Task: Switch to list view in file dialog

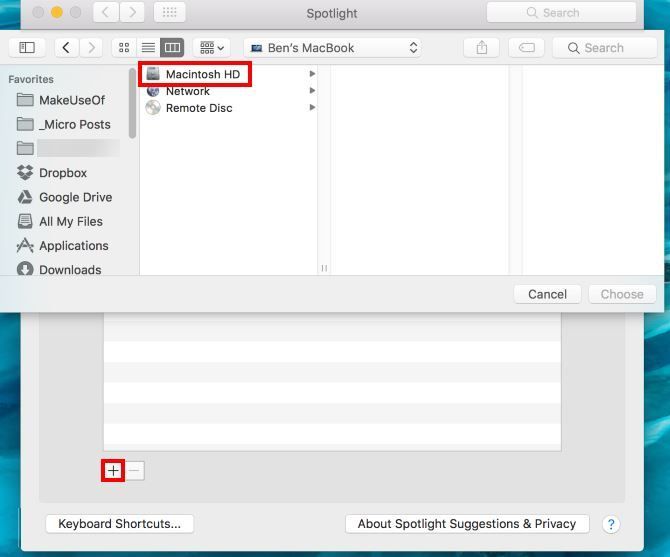Action: click(x=148, y=48)
